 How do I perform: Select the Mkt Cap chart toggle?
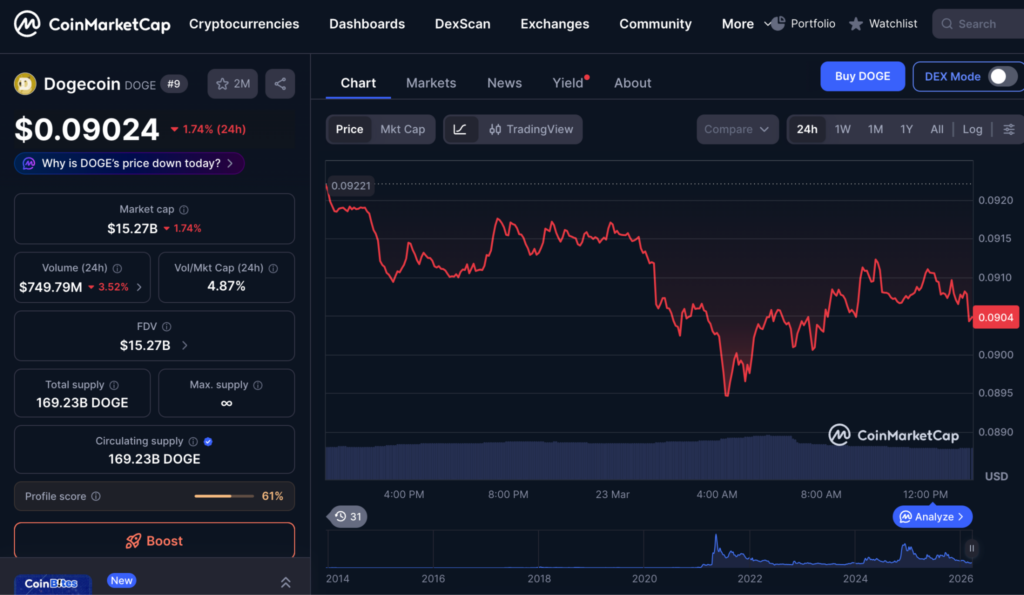pyautogui.click(x=402, y=129)
